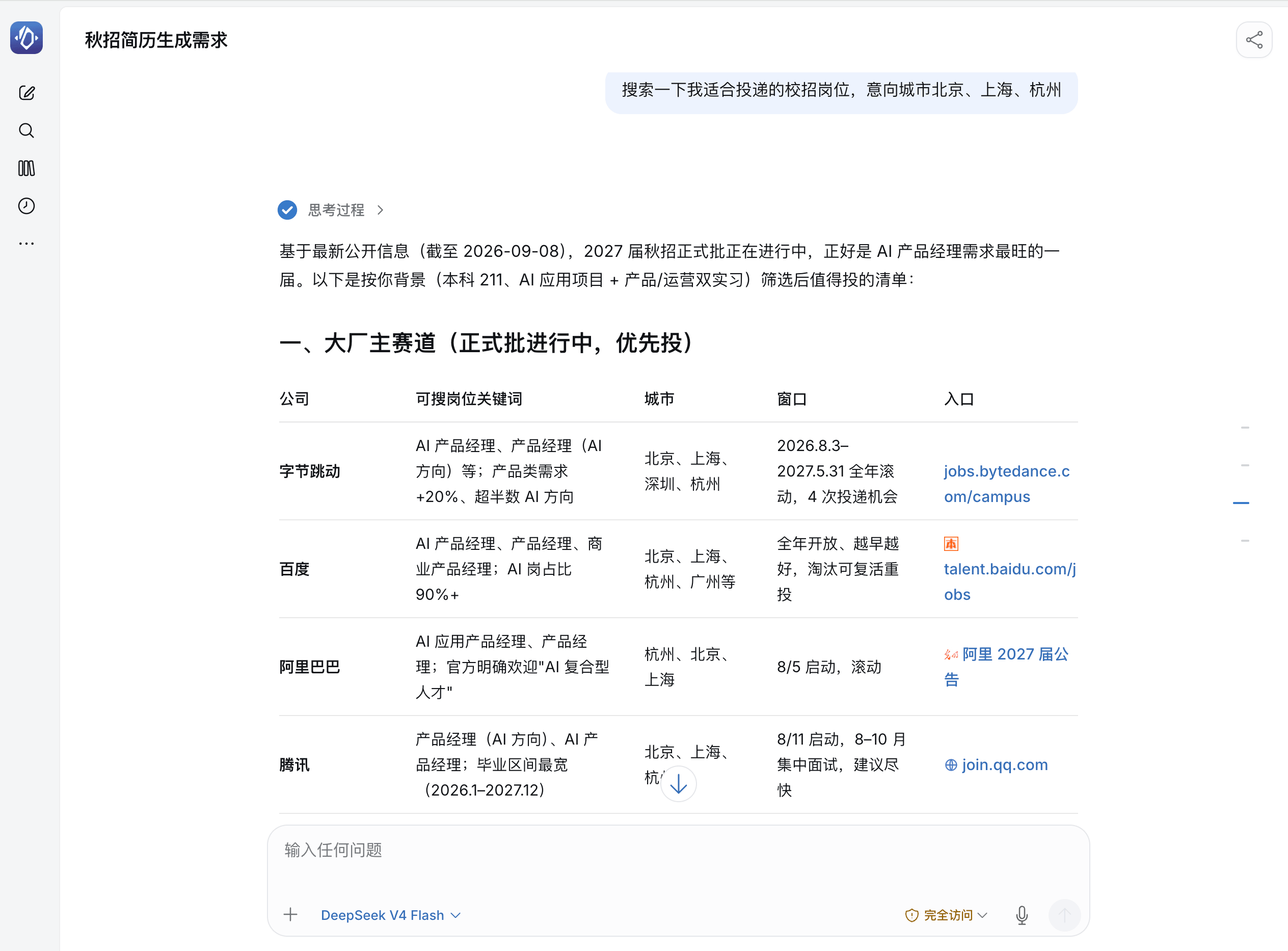Open the talent.baidu.com/jobs link
Viewport: 1288px width, 951px height.
click(x=1010, y=582)
